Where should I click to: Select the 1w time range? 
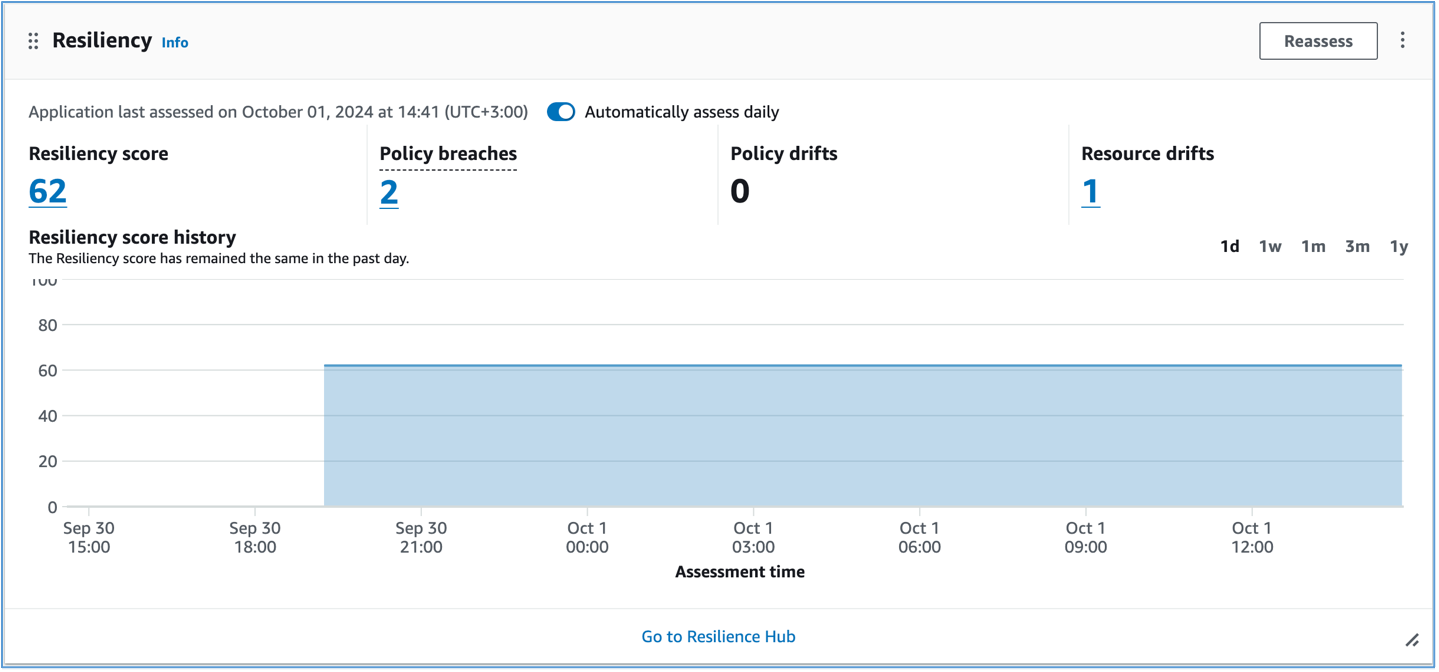pyautogui.click(x=1269, y=245)
